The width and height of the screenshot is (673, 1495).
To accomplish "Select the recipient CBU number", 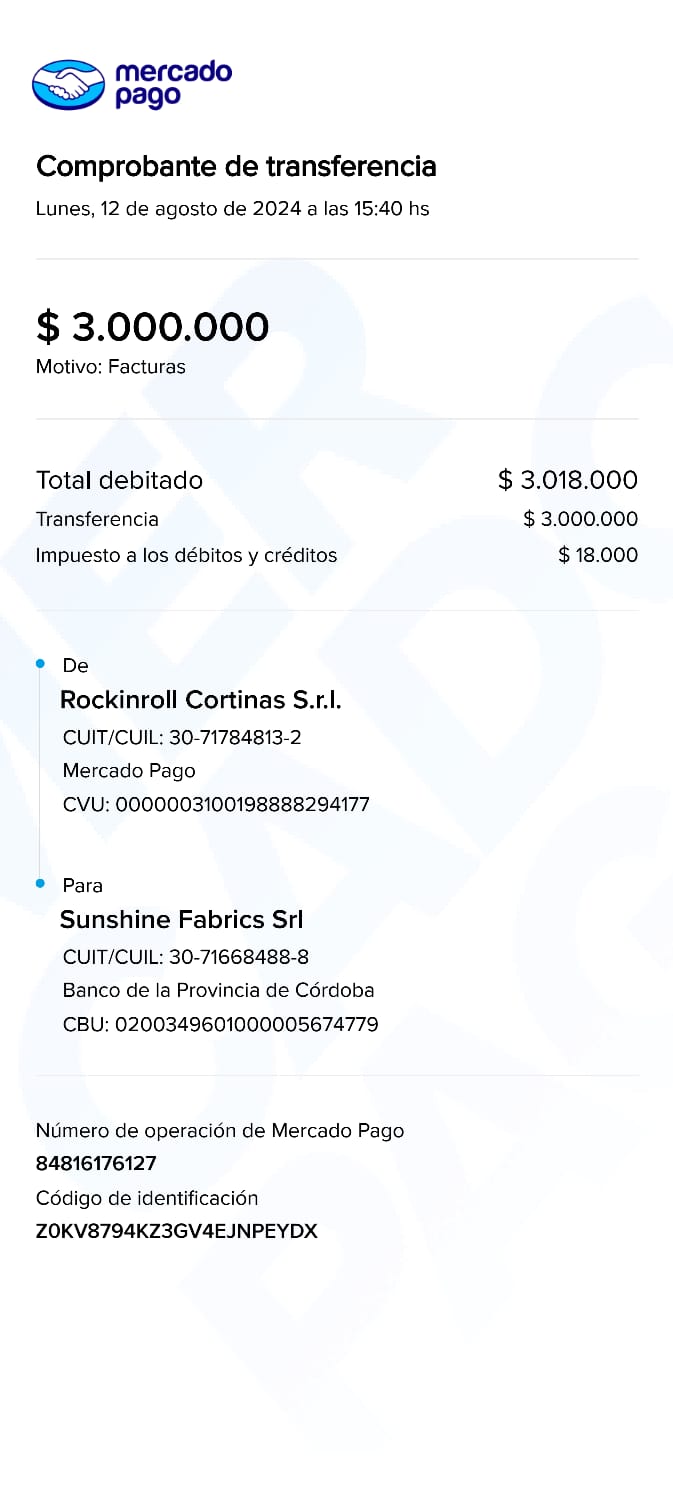I will pyautogui.click(x=246, y=1024).
